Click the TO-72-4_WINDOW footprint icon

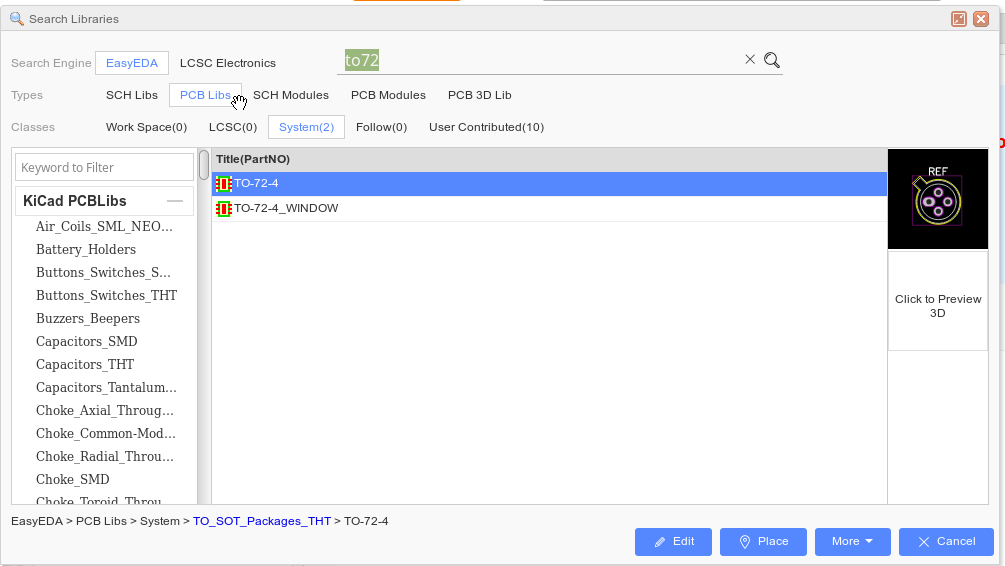click(x=224, y=208)
